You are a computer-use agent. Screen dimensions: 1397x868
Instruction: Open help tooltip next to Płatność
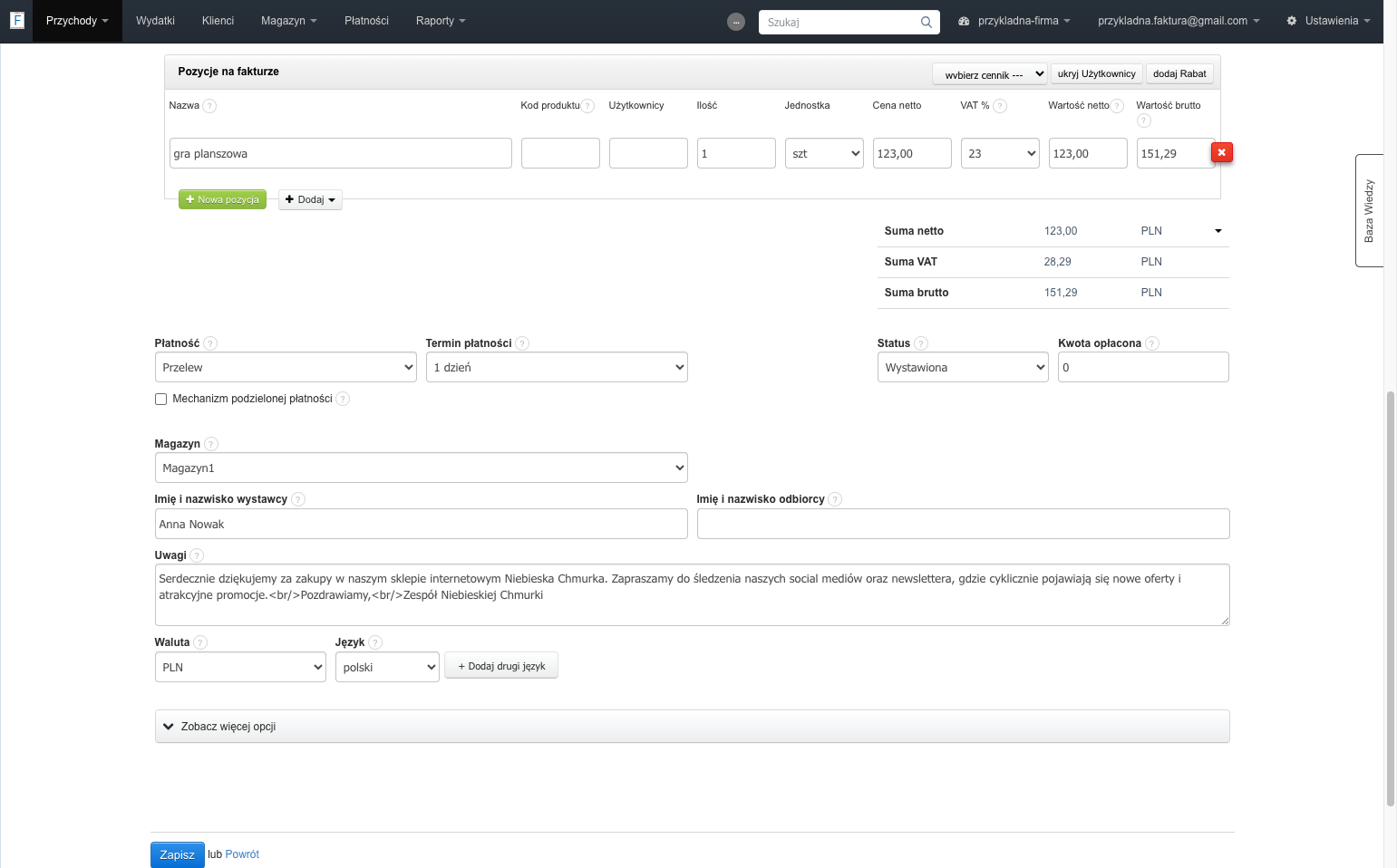210,343
